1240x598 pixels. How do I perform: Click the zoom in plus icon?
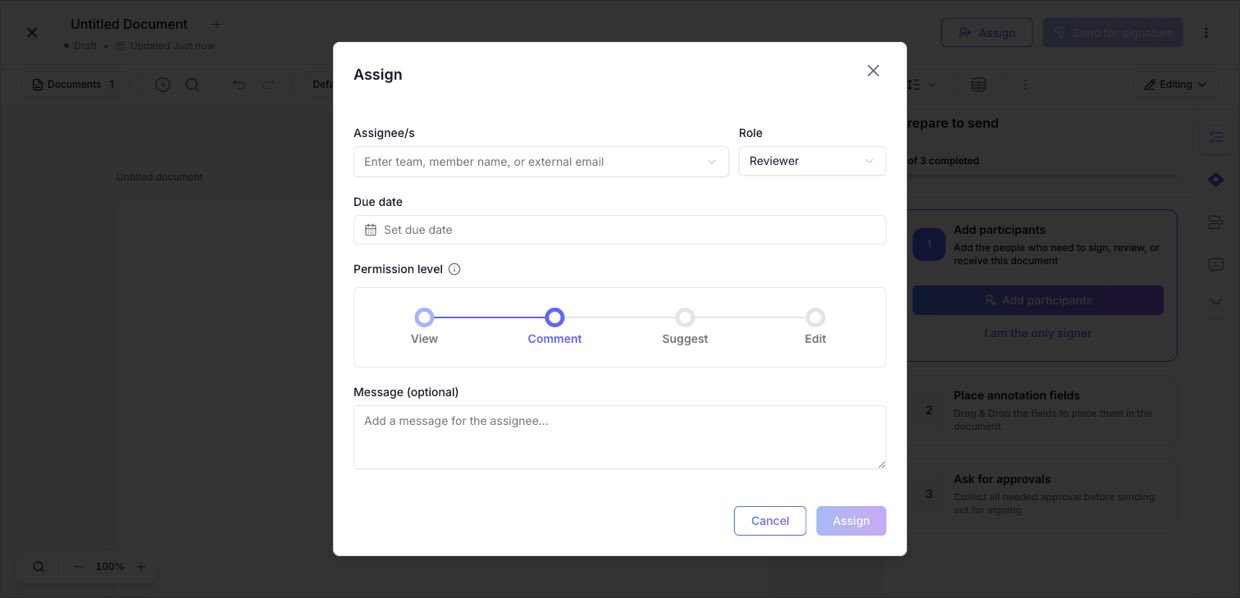click(x=140, y=567)
